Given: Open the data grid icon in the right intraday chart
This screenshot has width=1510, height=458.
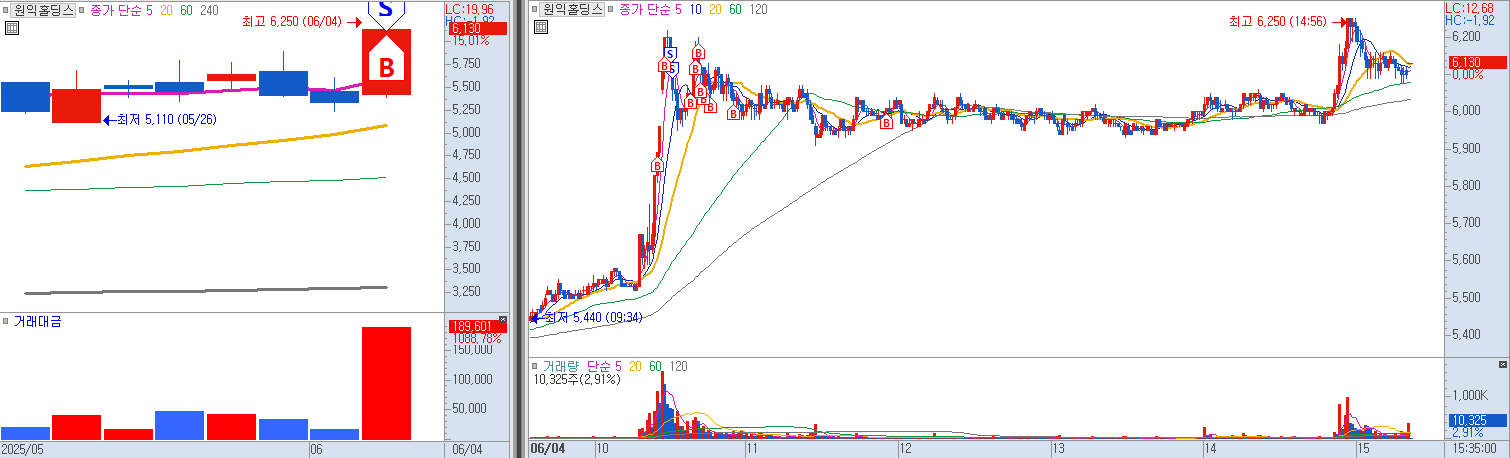Looking at the screenshot, I should (539, 28).
